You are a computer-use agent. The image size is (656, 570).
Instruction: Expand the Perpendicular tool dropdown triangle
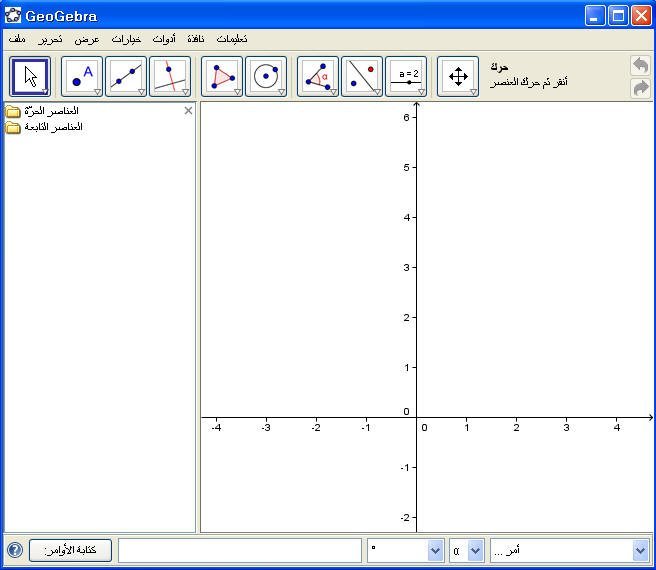pyautogui.click(x=185, y=92)
